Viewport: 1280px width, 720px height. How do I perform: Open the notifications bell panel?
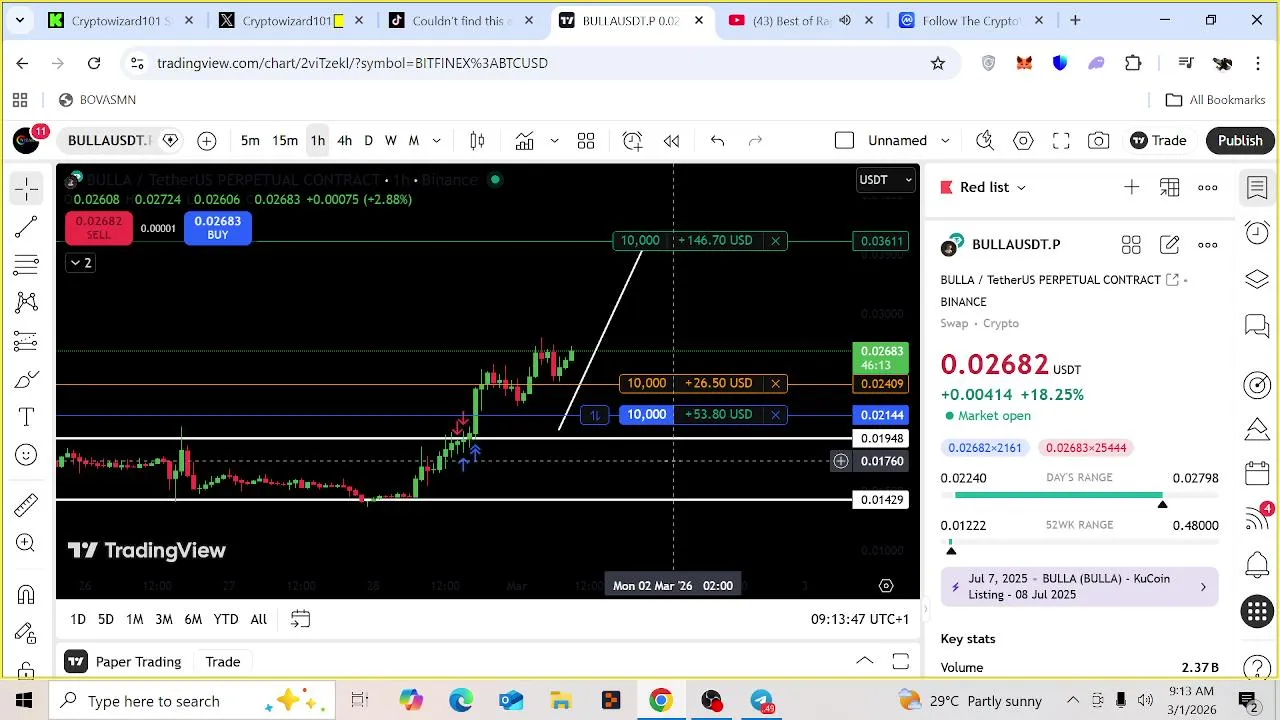tap(1257, 566)
